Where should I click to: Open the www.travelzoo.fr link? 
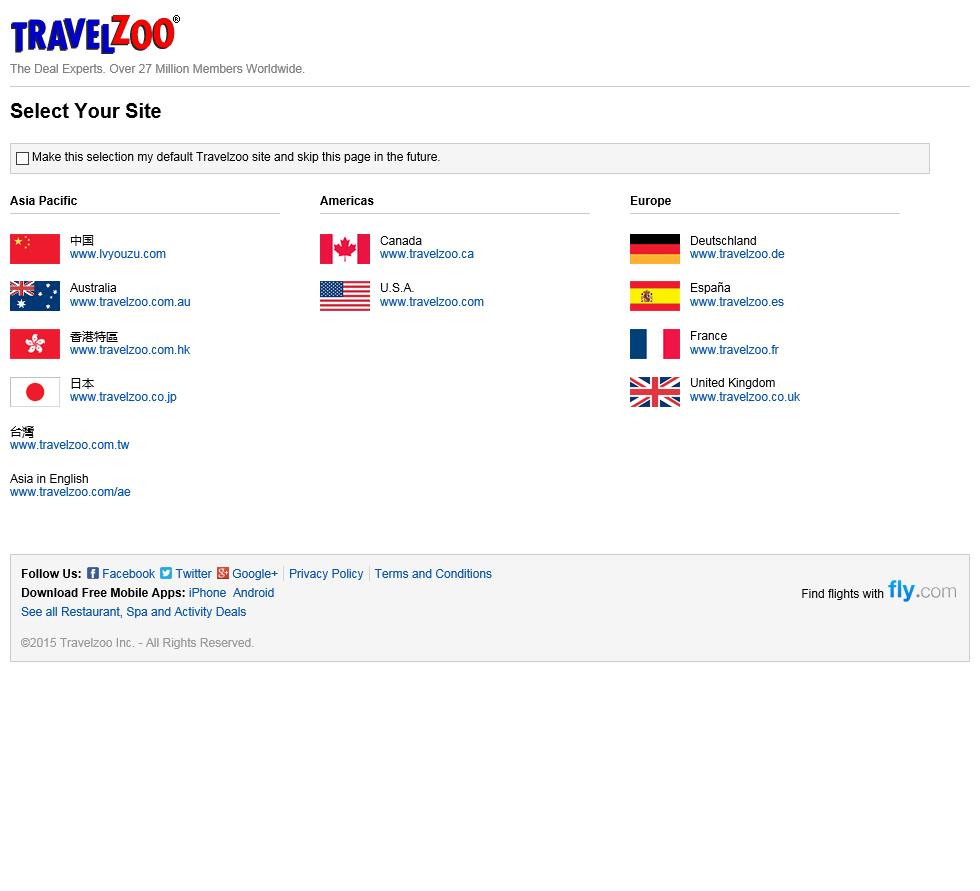734,350
